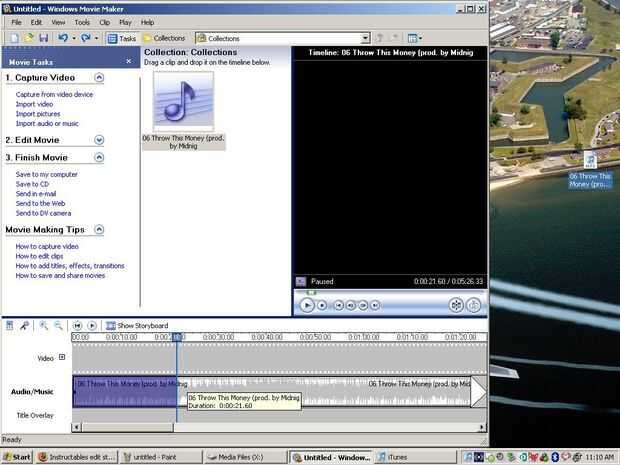Image resolution: width=620 pixels, height=465 pixels.
Task: Step to the previous frame in monitor
Action: (x=351, y=305)
